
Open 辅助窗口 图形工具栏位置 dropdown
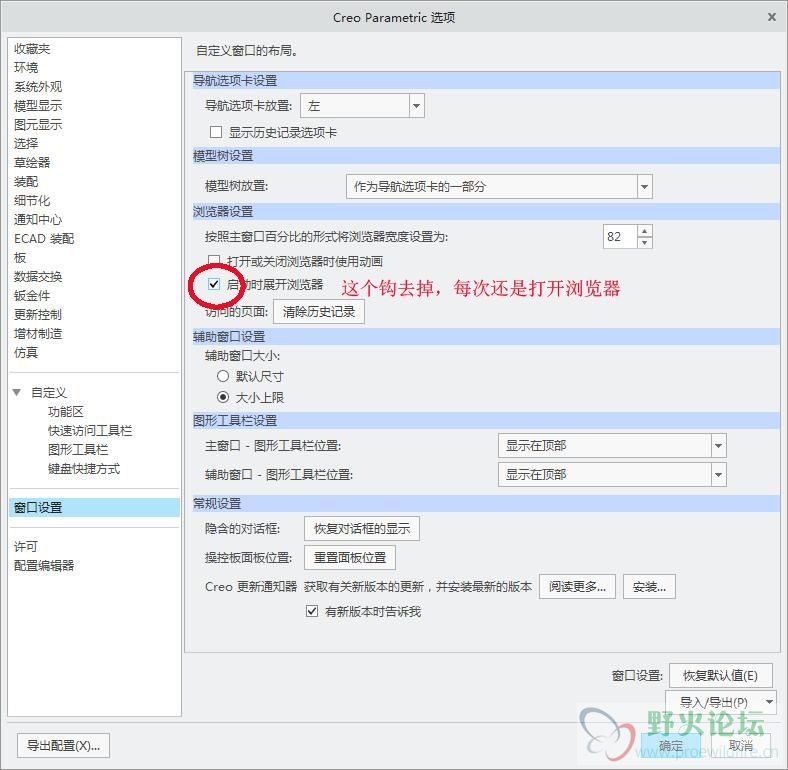(612, 474)
